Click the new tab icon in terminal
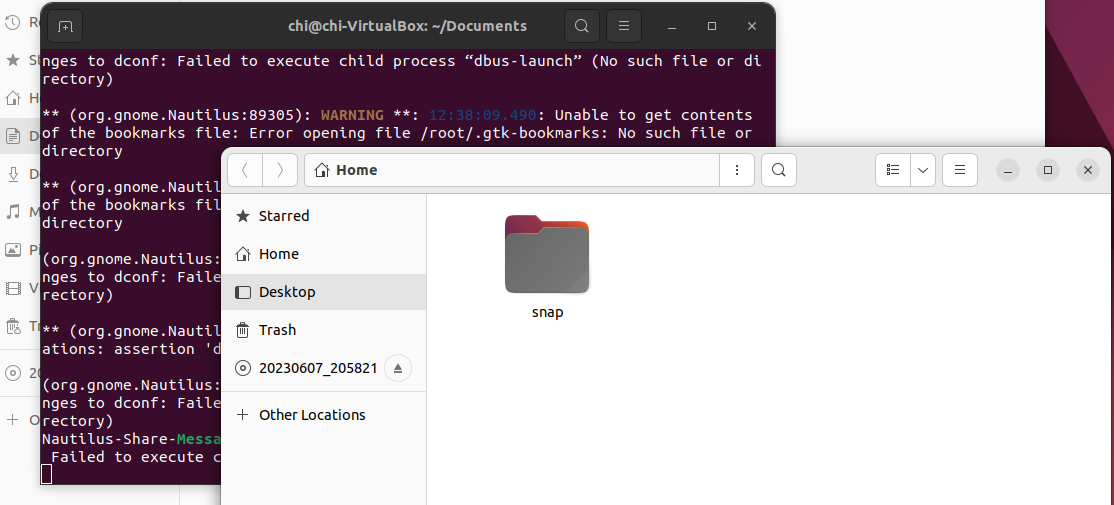Screen dimensions: 1114x505 point(65,26)
